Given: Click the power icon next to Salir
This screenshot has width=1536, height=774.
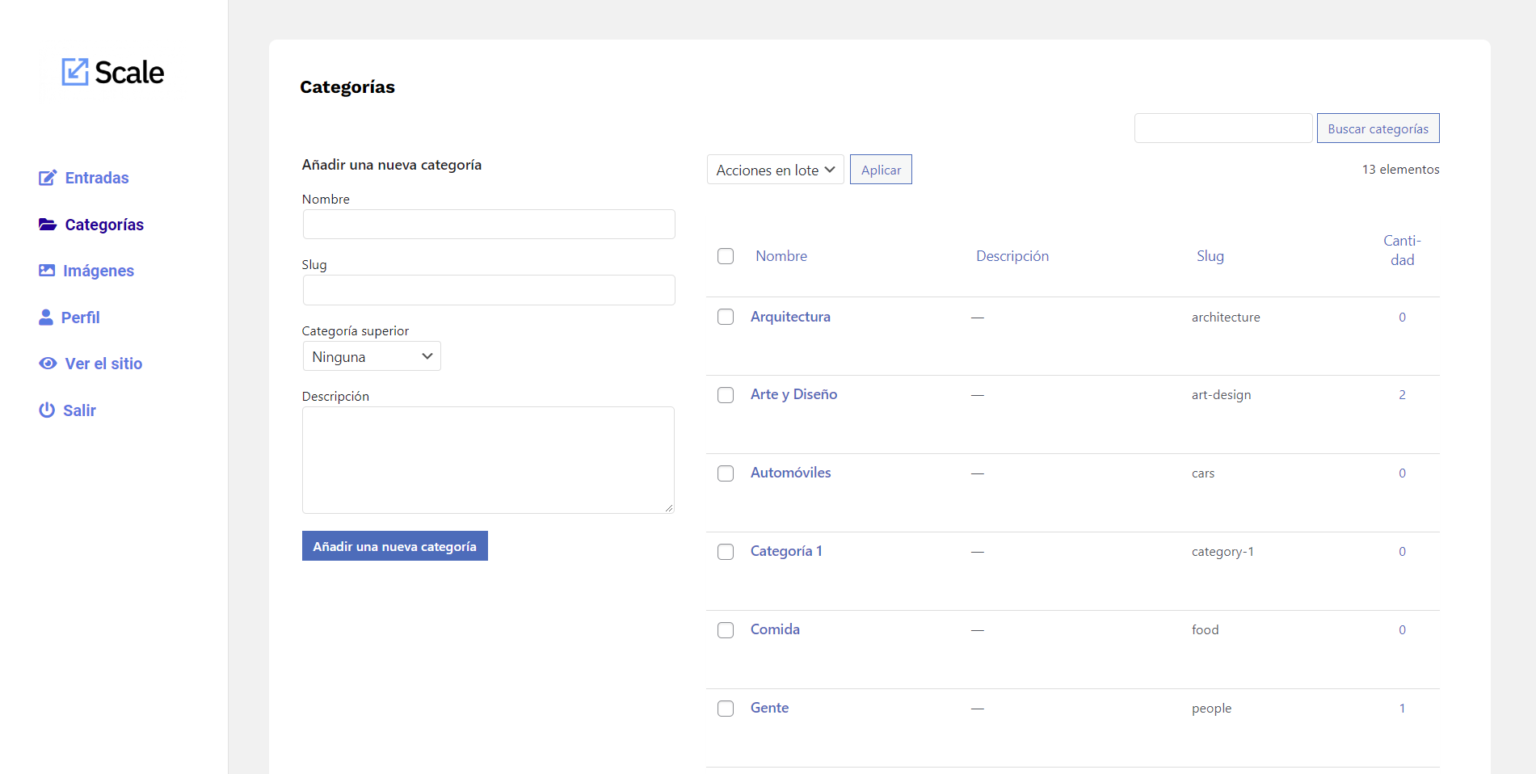Looking at the screenshot, I should coord(47,410).
